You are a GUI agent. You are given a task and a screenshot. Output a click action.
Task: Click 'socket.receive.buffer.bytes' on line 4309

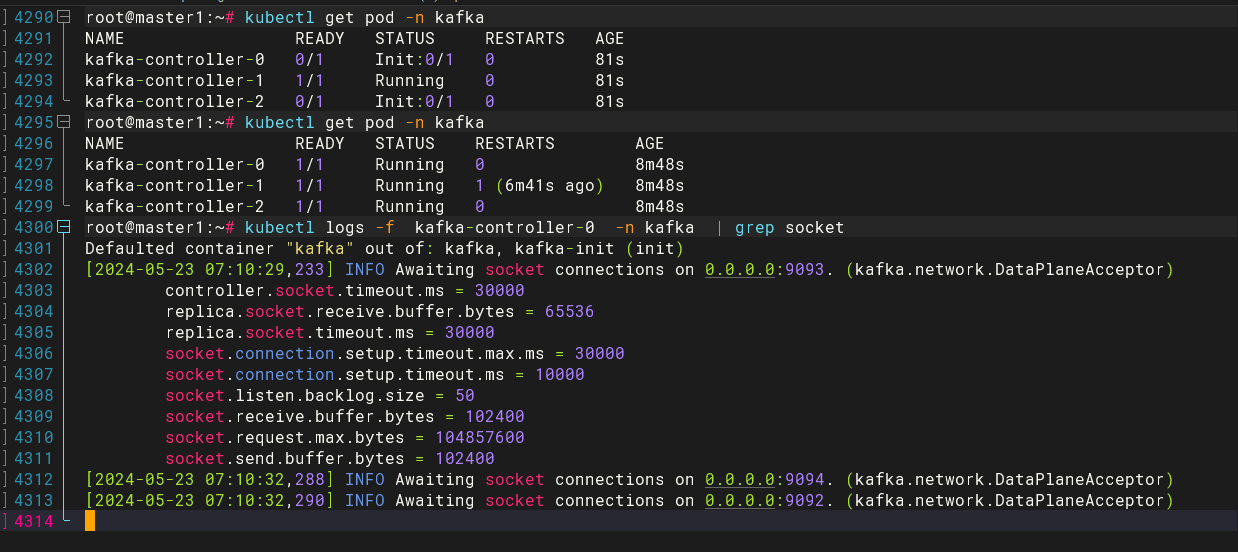(x=300, y=416)
